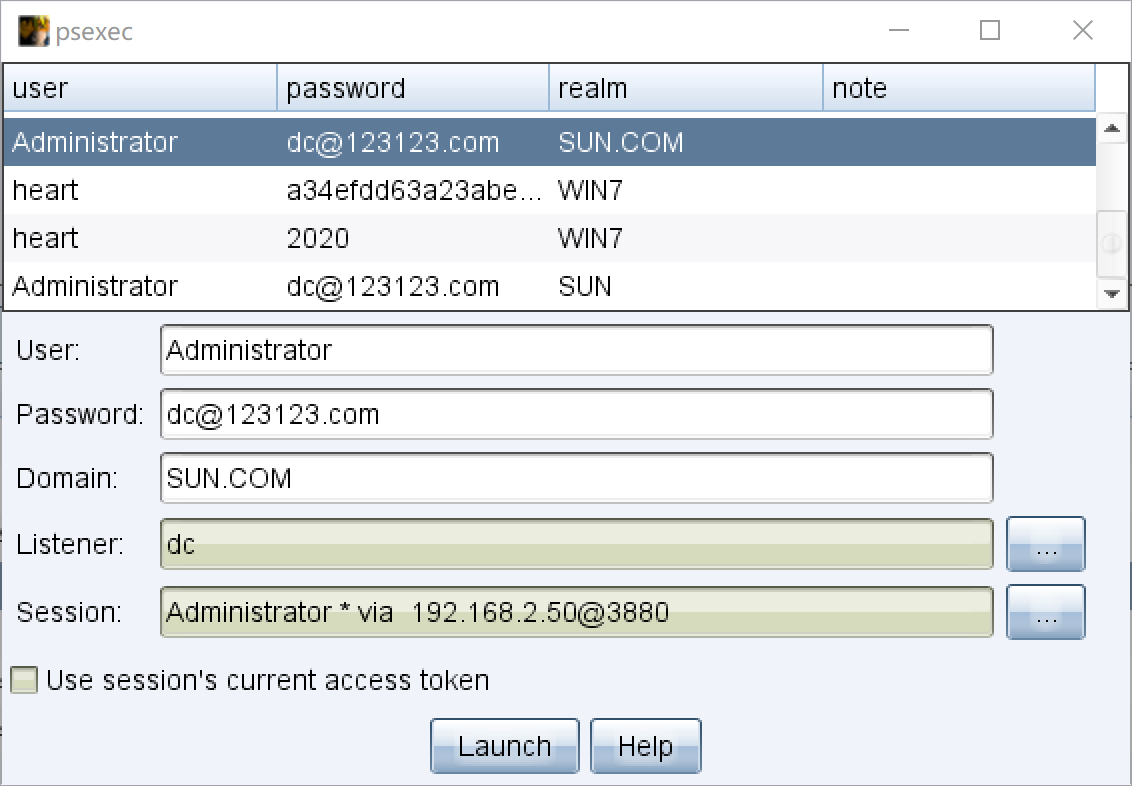Select the Administrator SUN.COM credential row
This screenshot has width=1132, height=786.
pos(549,142)
